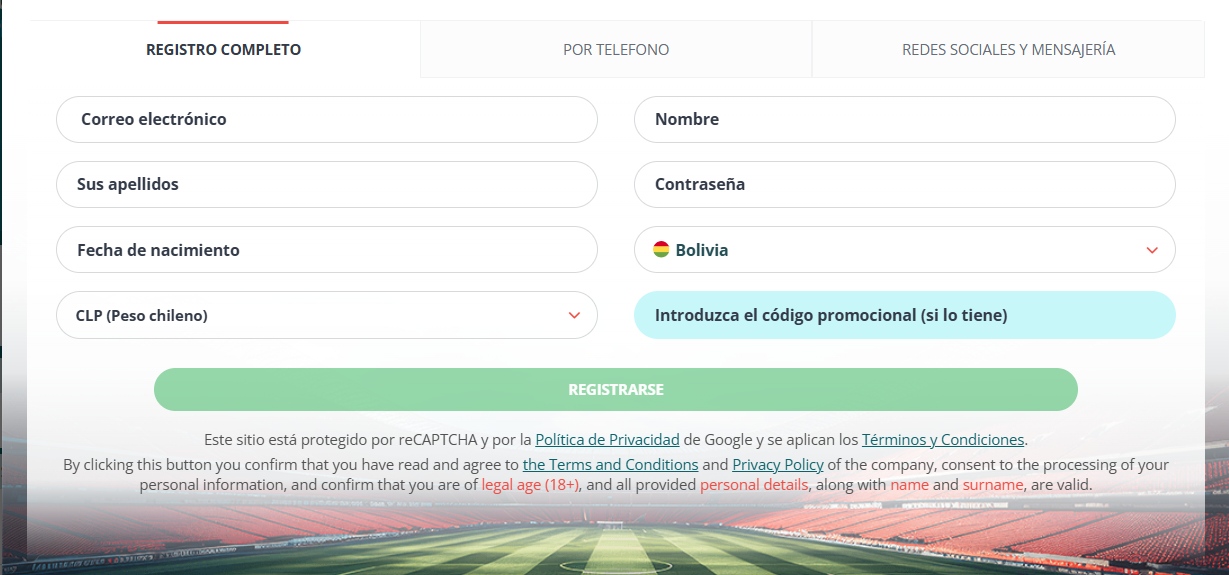Expand the country dropdown arrow
1229x575 pixels.
(x=1152, y=250)
